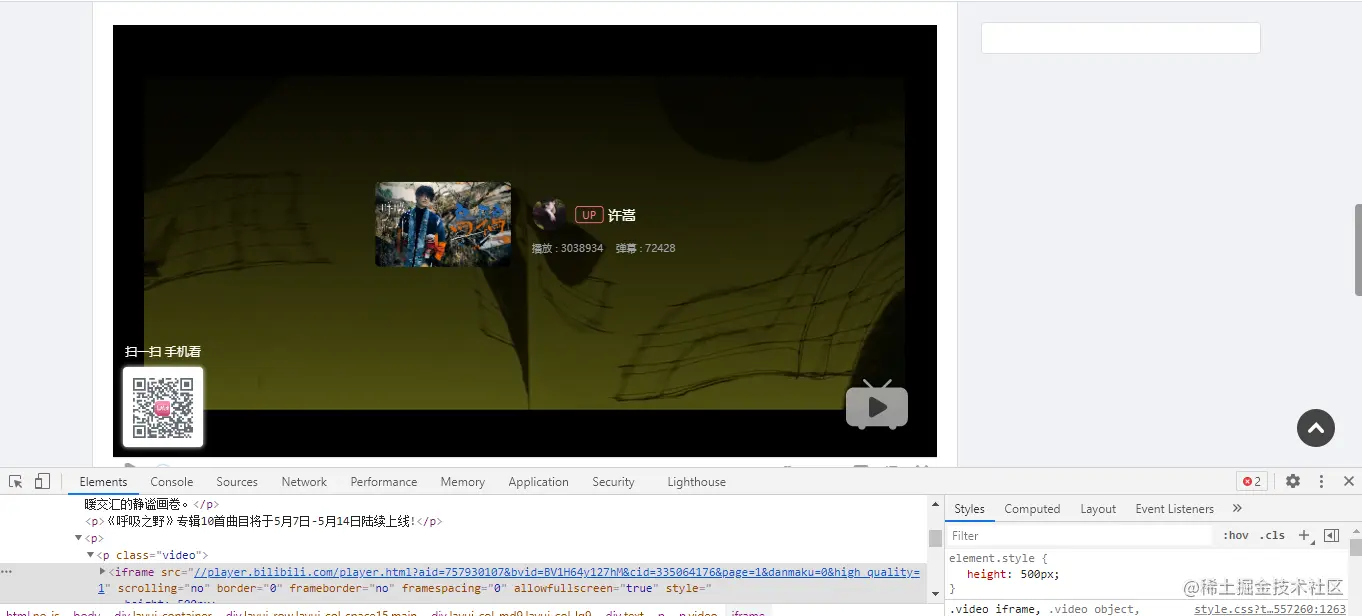Open the DevTools three-dot menu
This screenshot has height=616, width=1362.
point(1321,481)
